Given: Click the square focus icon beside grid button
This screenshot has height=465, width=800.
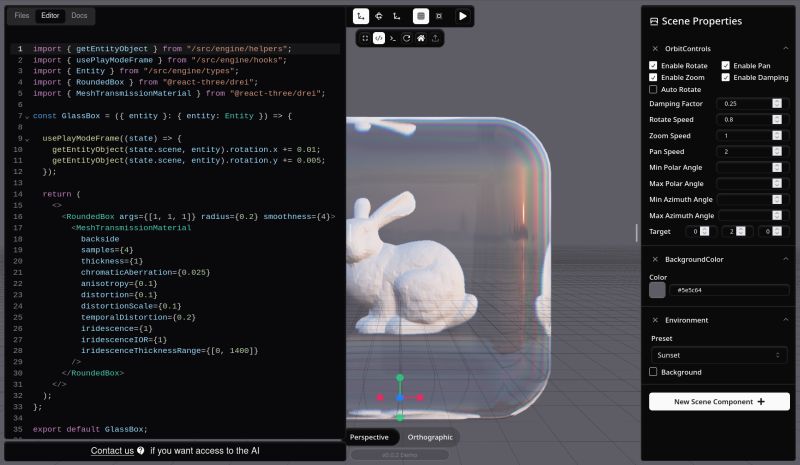Looking at the screenshot, I should (439, 16).
